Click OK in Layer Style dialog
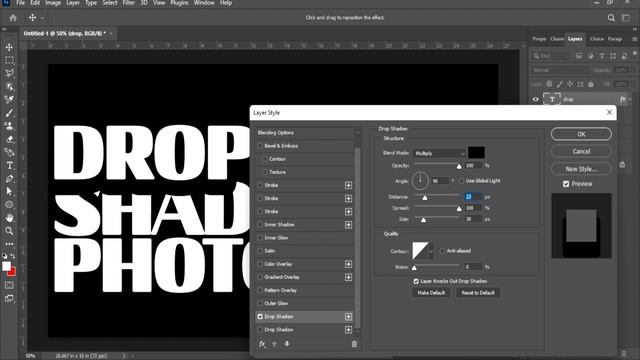 point(581,134)
